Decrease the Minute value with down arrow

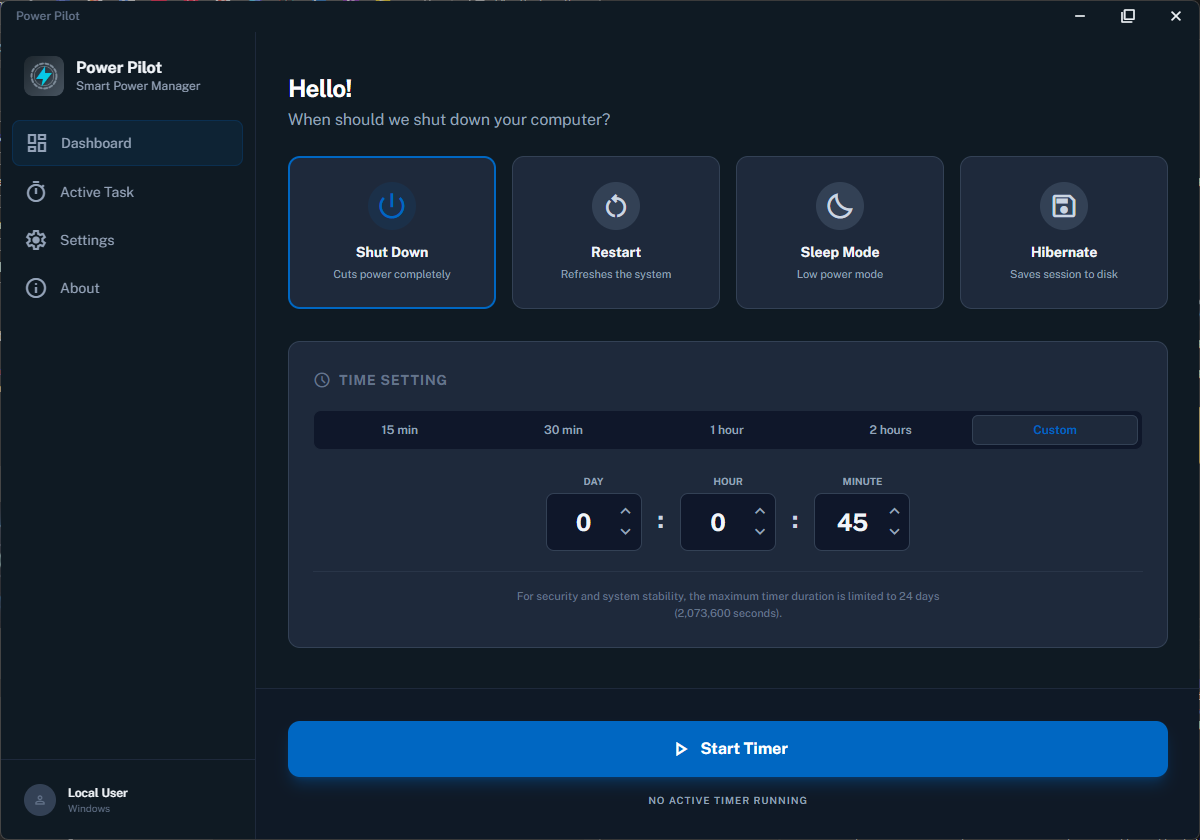click(894, 532)
